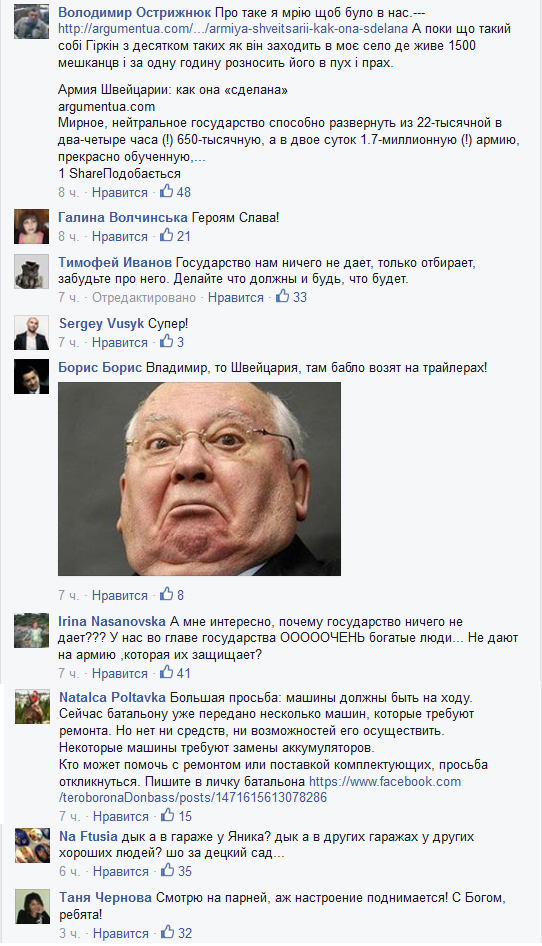
Task: Open the teroboronaDonbass Facebook post link
Action: pos(260,789)
